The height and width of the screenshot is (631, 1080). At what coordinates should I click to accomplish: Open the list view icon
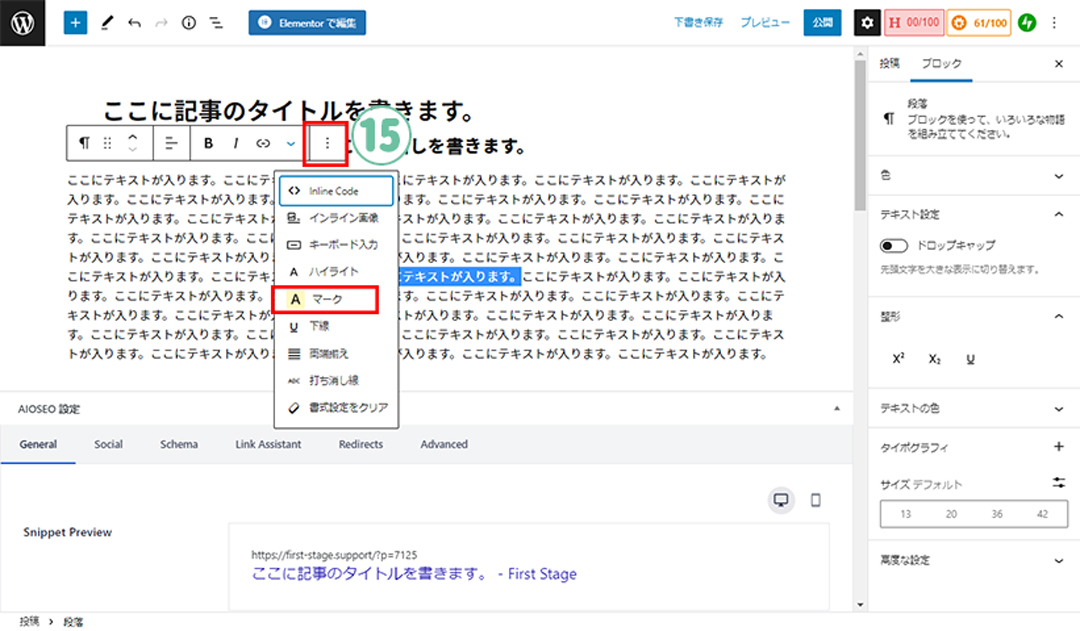tap(215, 22)
